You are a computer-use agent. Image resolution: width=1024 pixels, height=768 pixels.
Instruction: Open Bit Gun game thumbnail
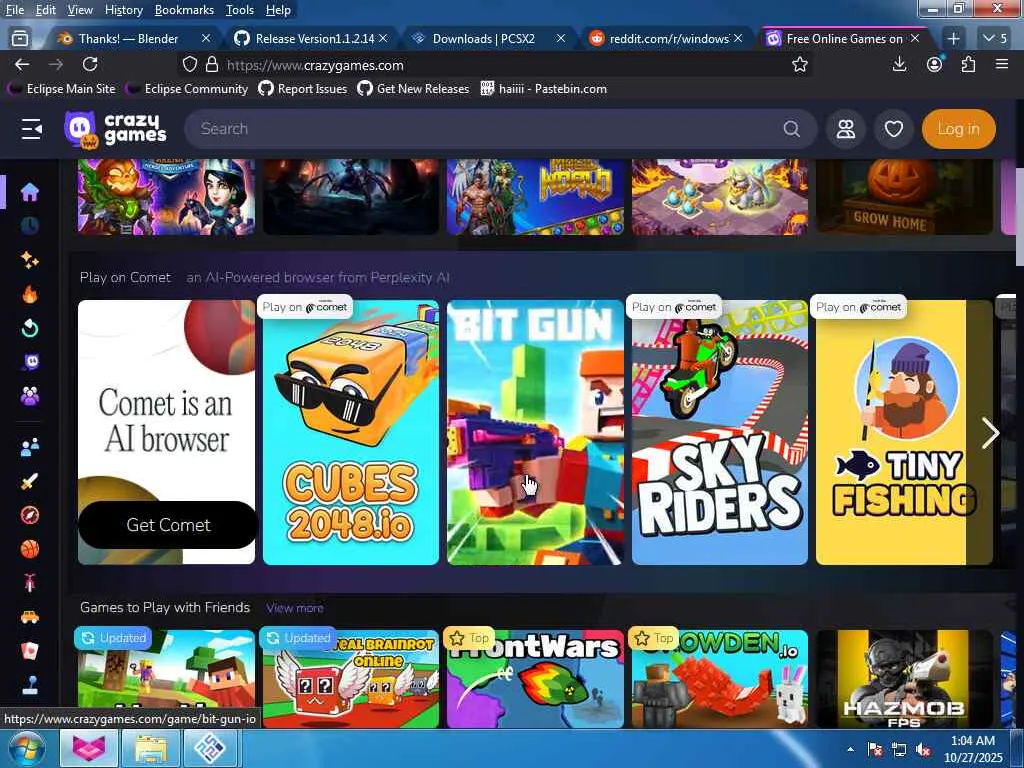535,432
